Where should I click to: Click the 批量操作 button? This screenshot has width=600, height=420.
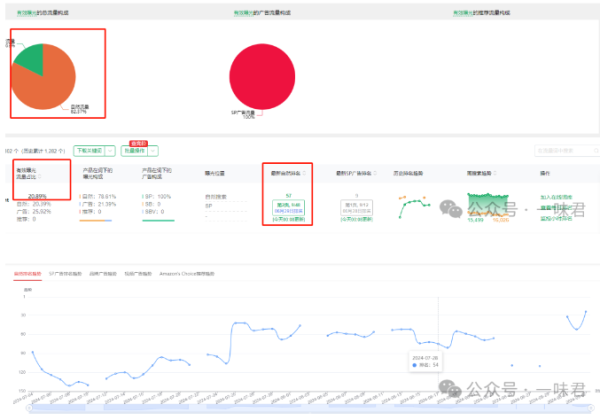135,151
